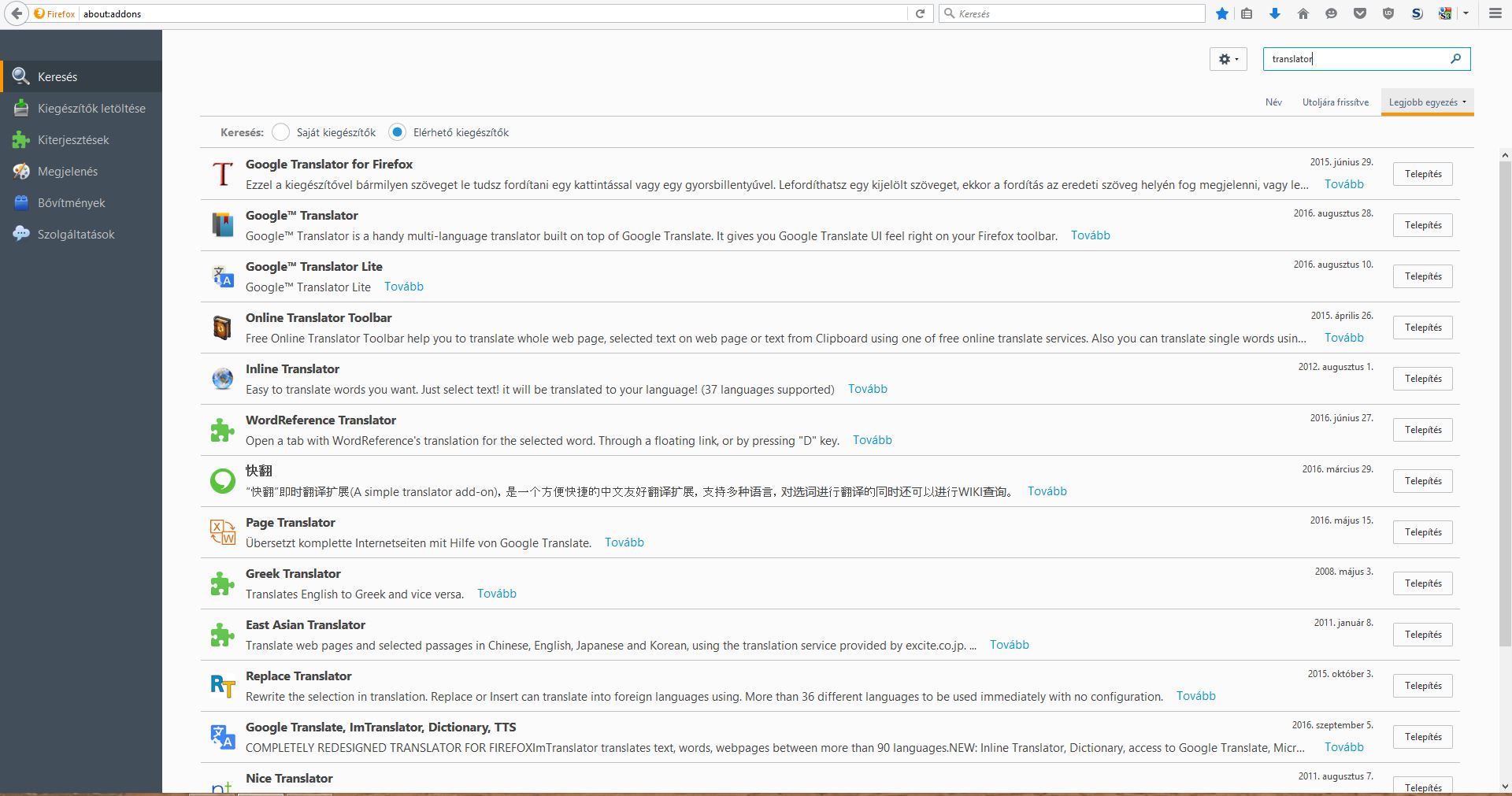Click Tovább link for 快翻 description
Screen dimensions: 1512x796
(x=1047, y=491)
